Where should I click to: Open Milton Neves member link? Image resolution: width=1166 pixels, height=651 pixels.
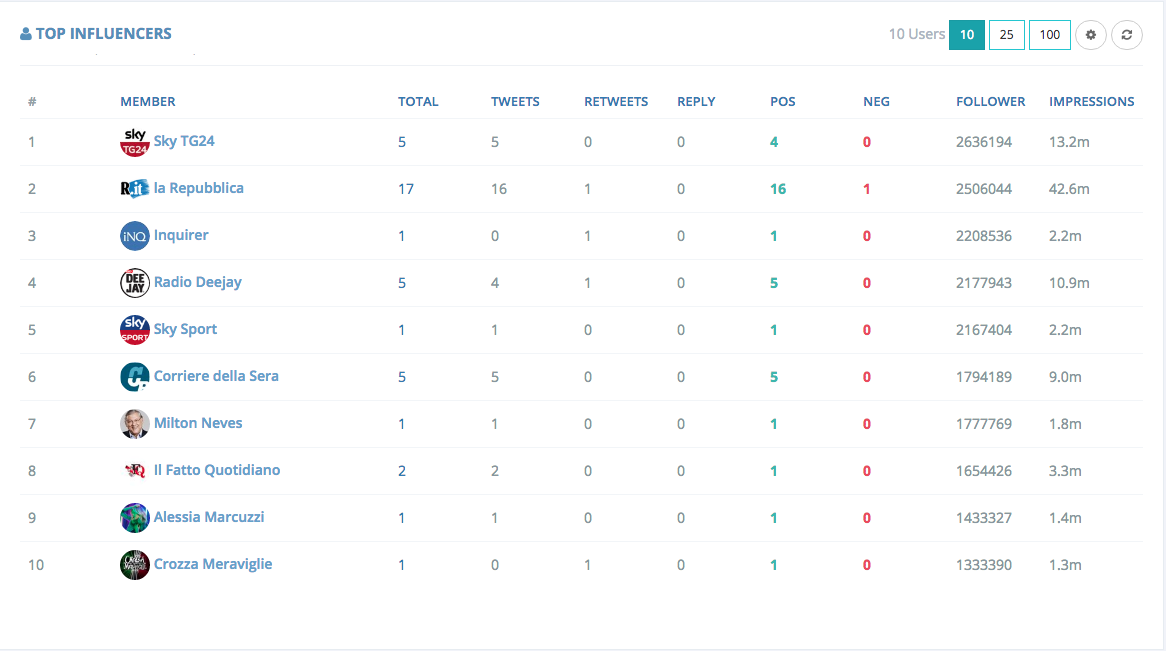198,423
